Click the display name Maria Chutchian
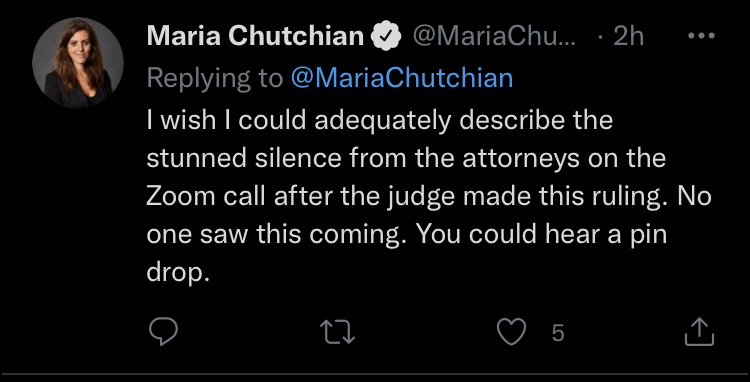750x382 pixels. pos(255,36)
